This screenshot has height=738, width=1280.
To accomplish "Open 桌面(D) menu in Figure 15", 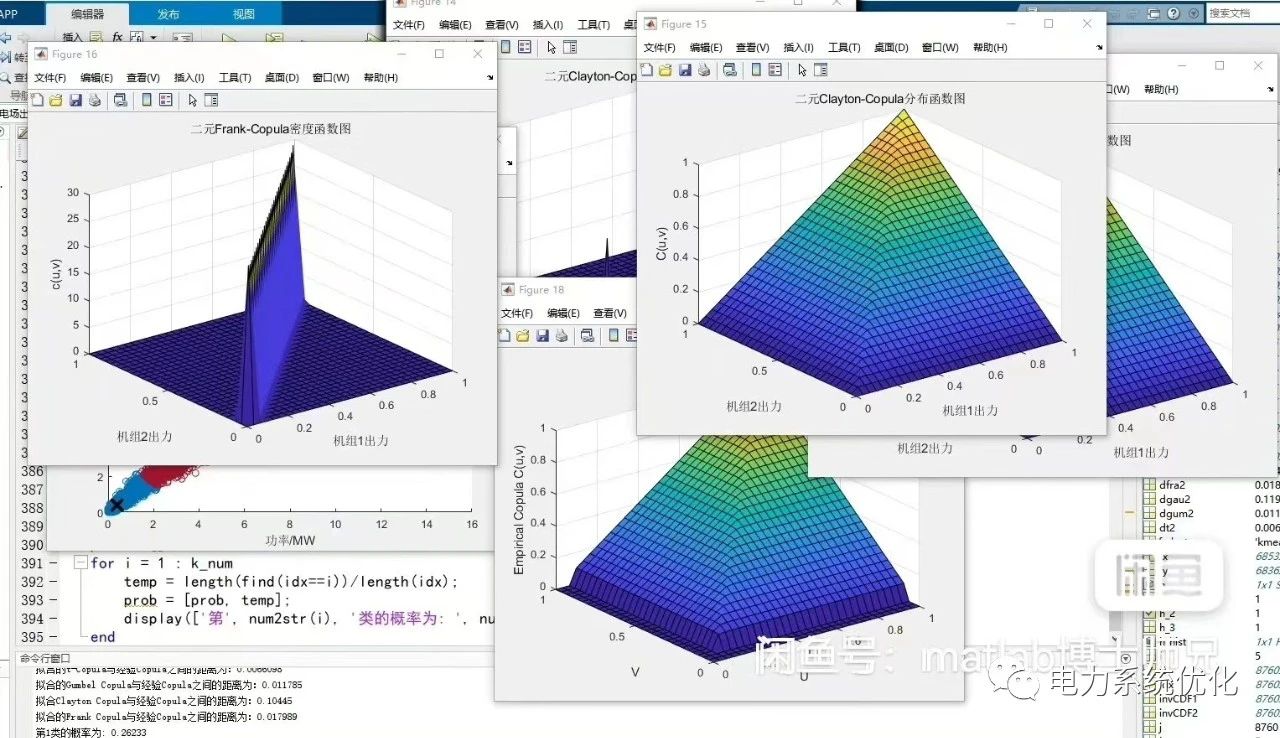I will point(891,48).
